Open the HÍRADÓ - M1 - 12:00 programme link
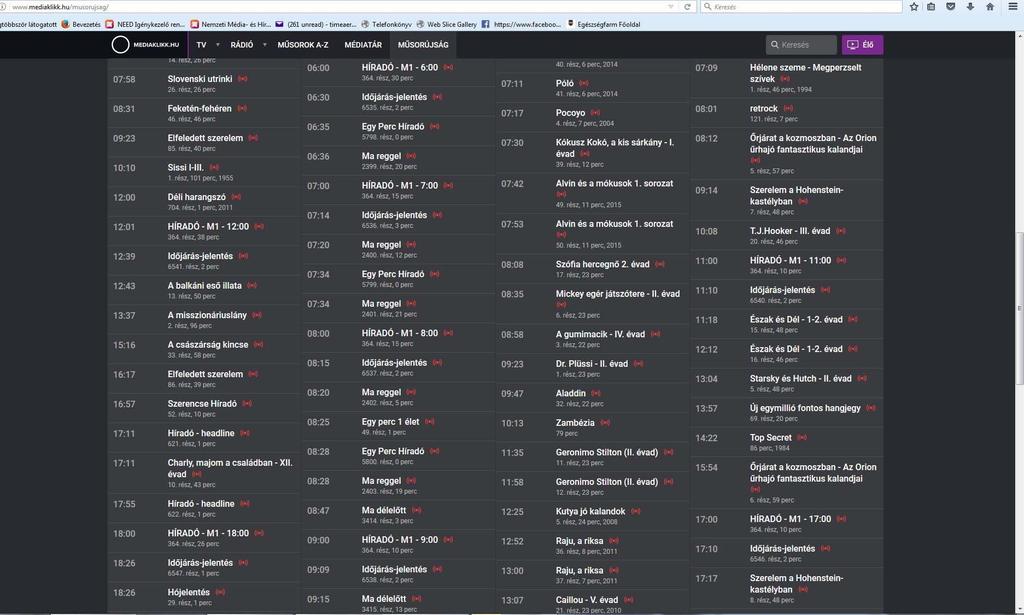The height and width of the screenshot is (615, 1024). (208, 227)
